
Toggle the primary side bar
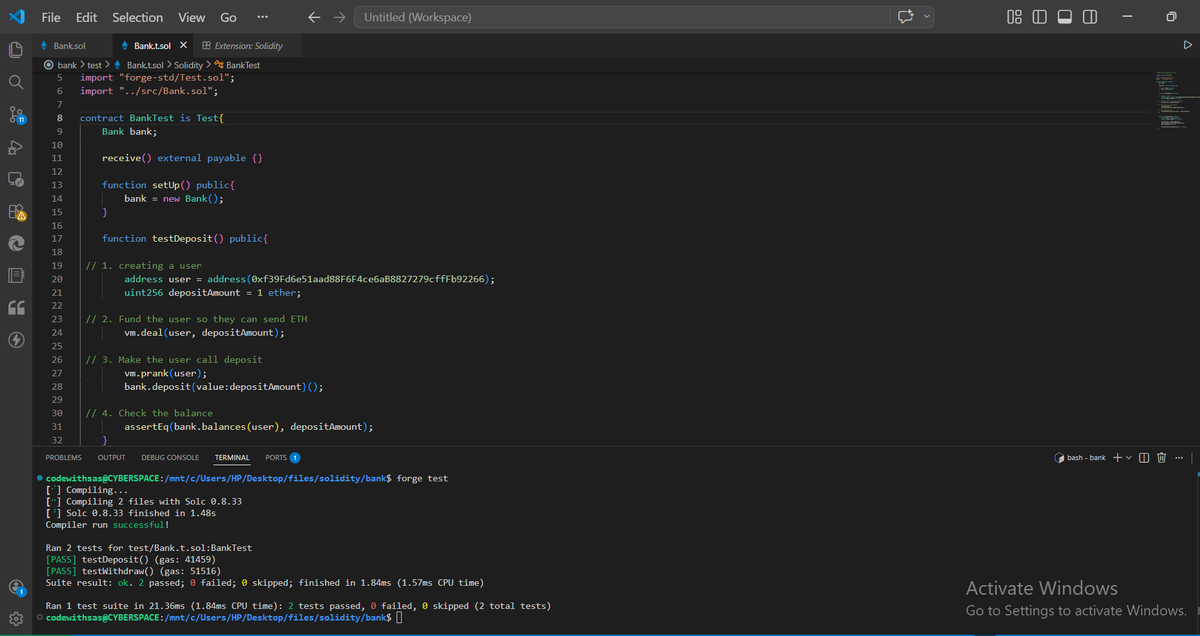click(x=1039, y=17)
